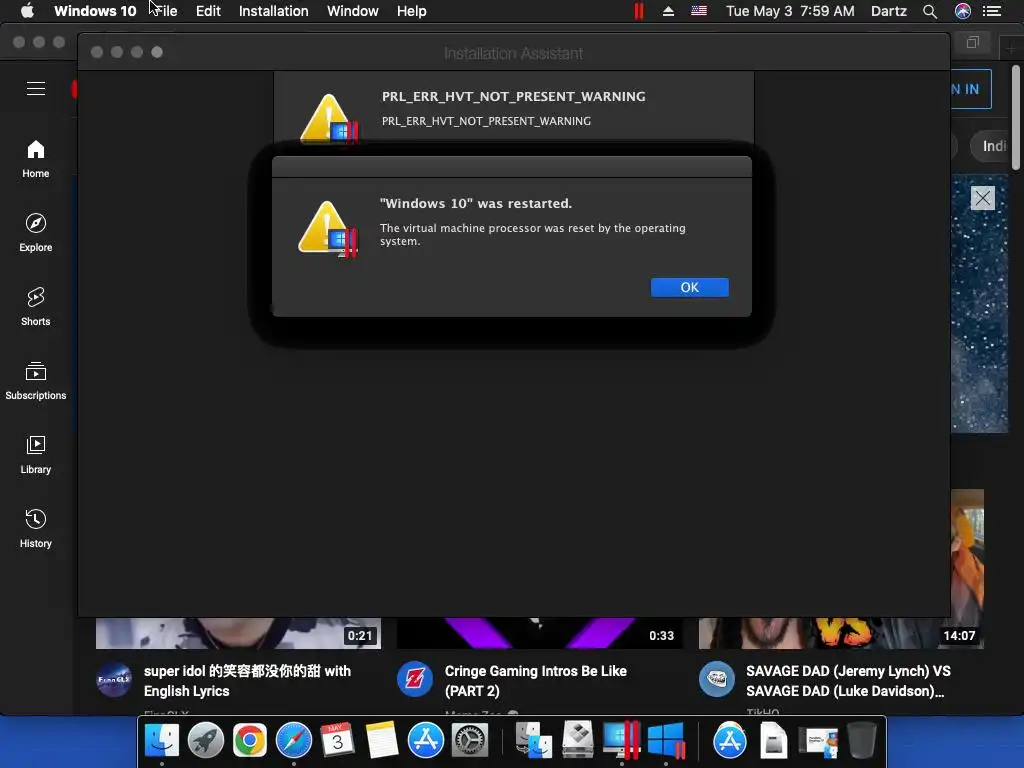Click Cringe Gaming Intros Be Like title

tap(536, 680)
